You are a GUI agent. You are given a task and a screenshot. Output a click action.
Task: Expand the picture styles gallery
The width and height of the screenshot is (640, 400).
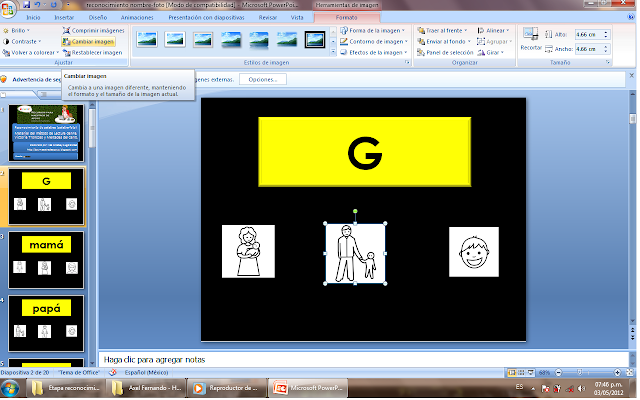point(333,52)
